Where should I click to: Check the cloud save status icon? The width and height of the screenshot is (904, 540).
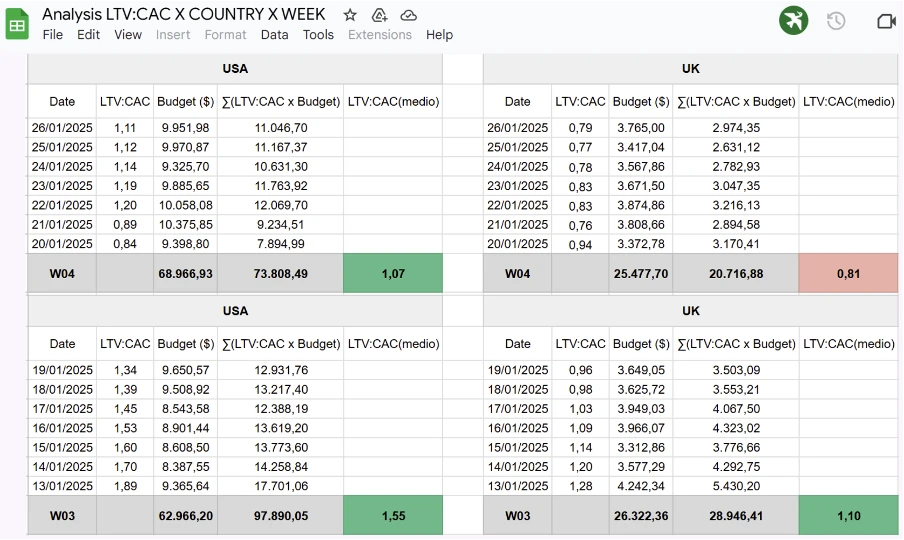pyautogui.click(x=409, y=15)
